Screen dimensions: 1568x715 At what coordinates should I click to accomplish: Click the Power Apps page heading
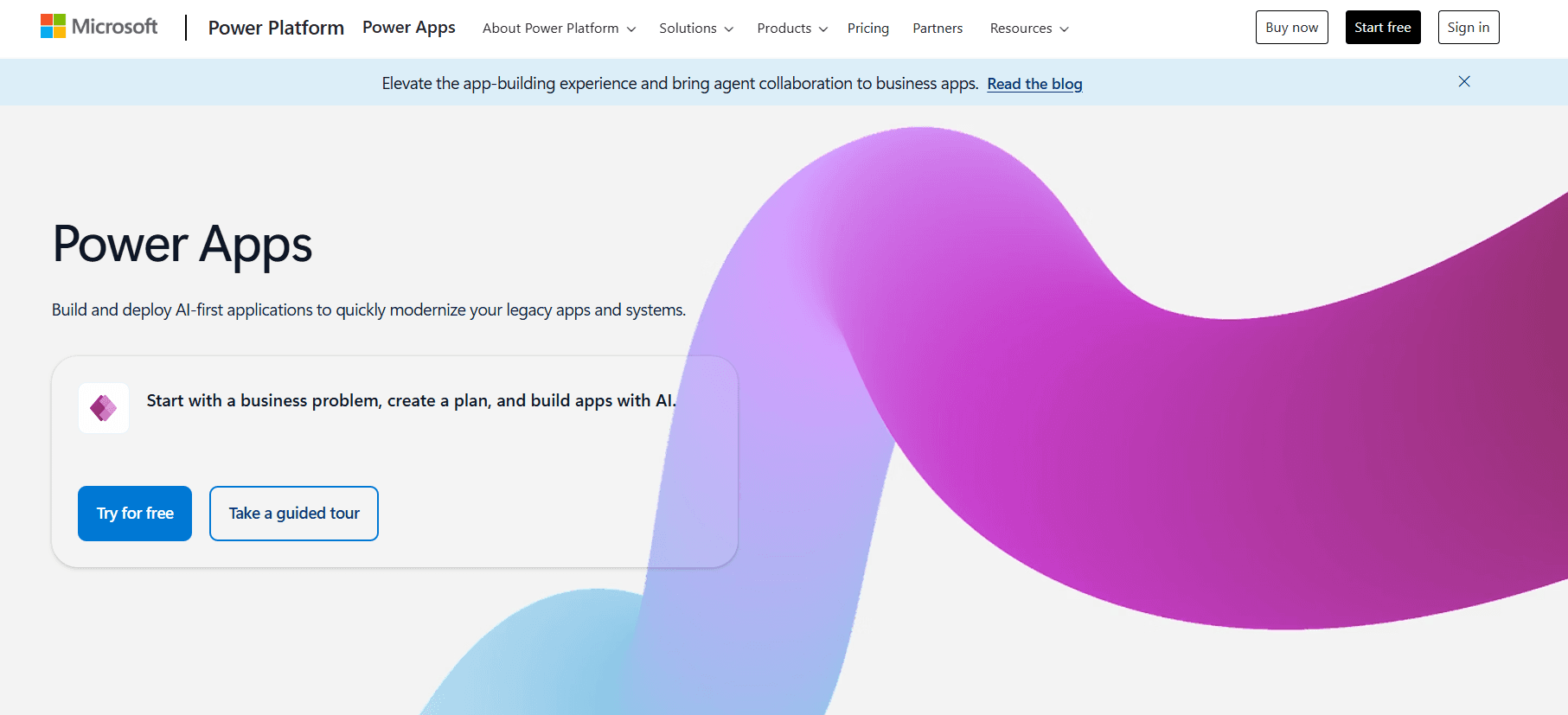(182, 245)
